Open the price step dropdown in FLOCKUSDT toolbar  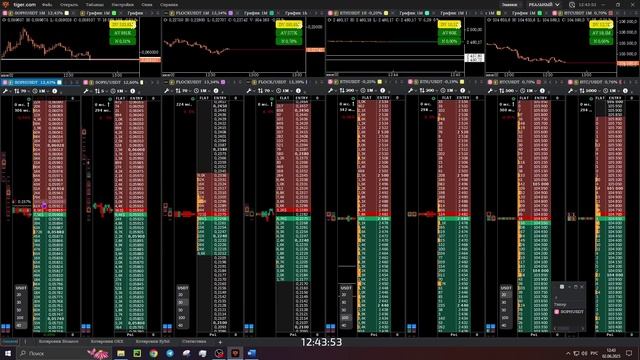pyautogui.click(x=183, y=91)
